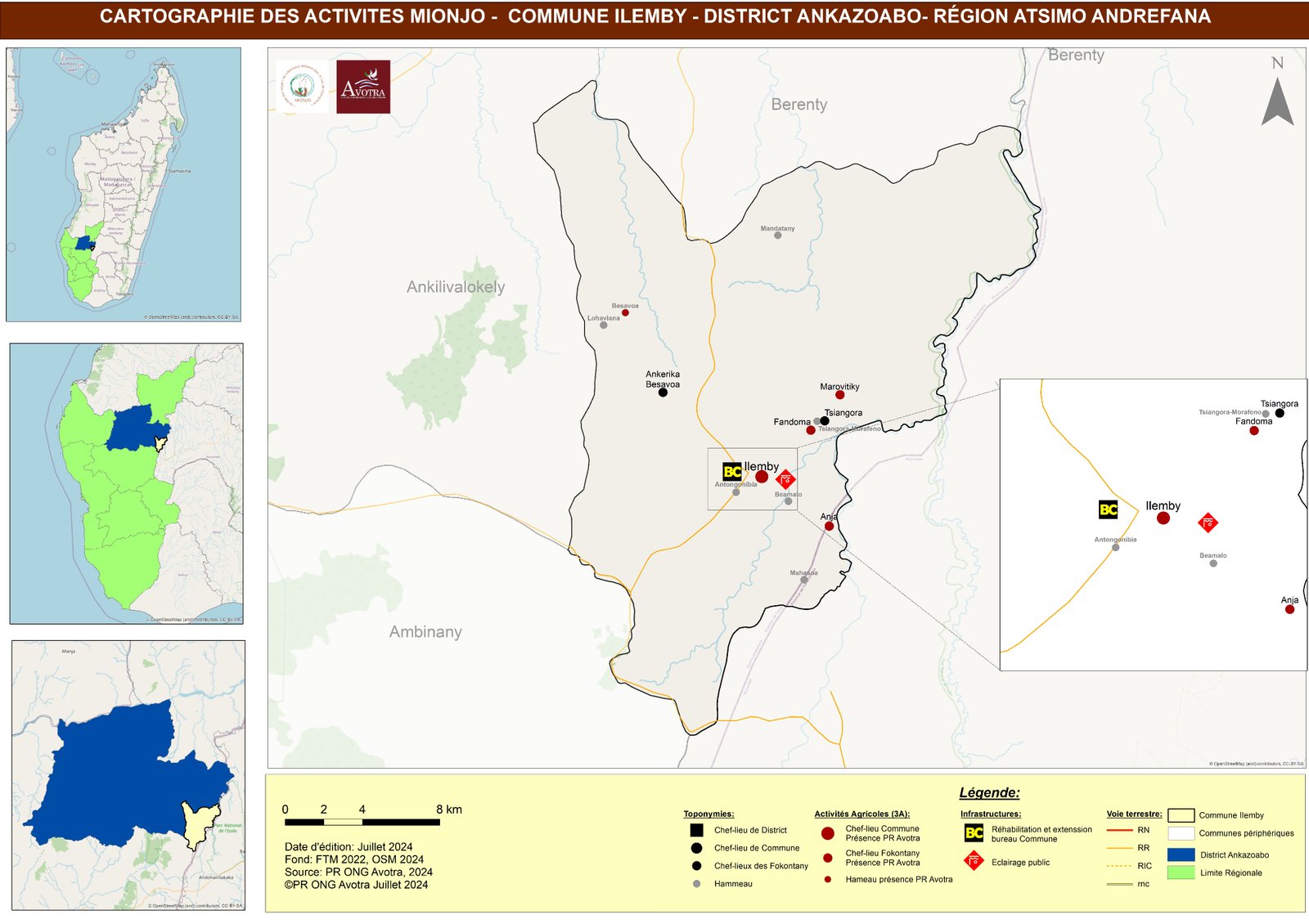The height and width of the screenshot is (924, 1309).
Task: Click the Chef-lieu de Commune black circle symbol
Action: (697, 848)
